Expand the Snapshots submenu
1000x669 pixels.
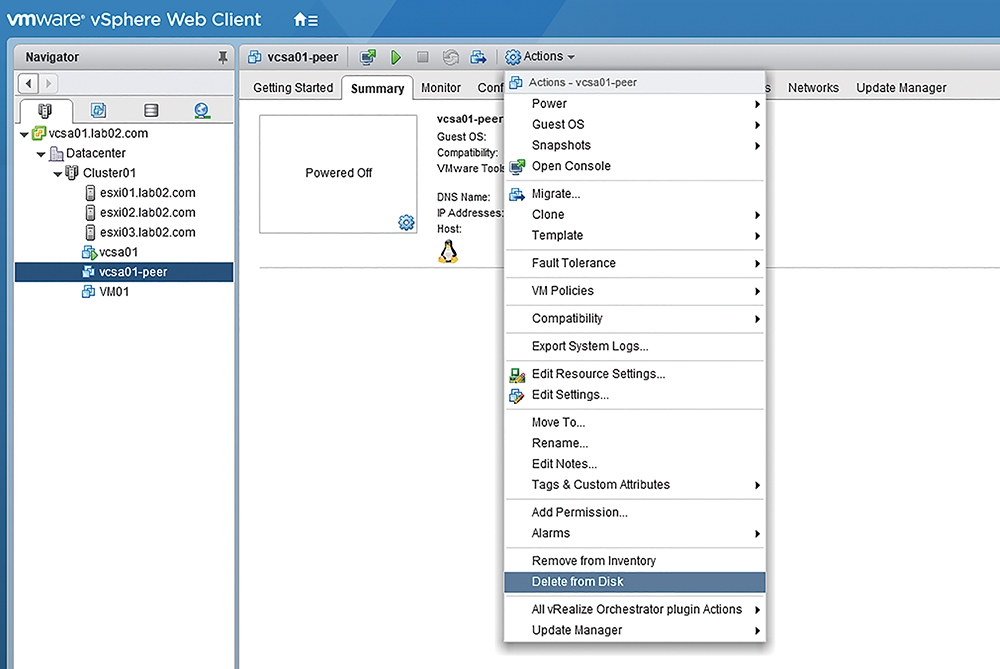(x=635, y=145)
